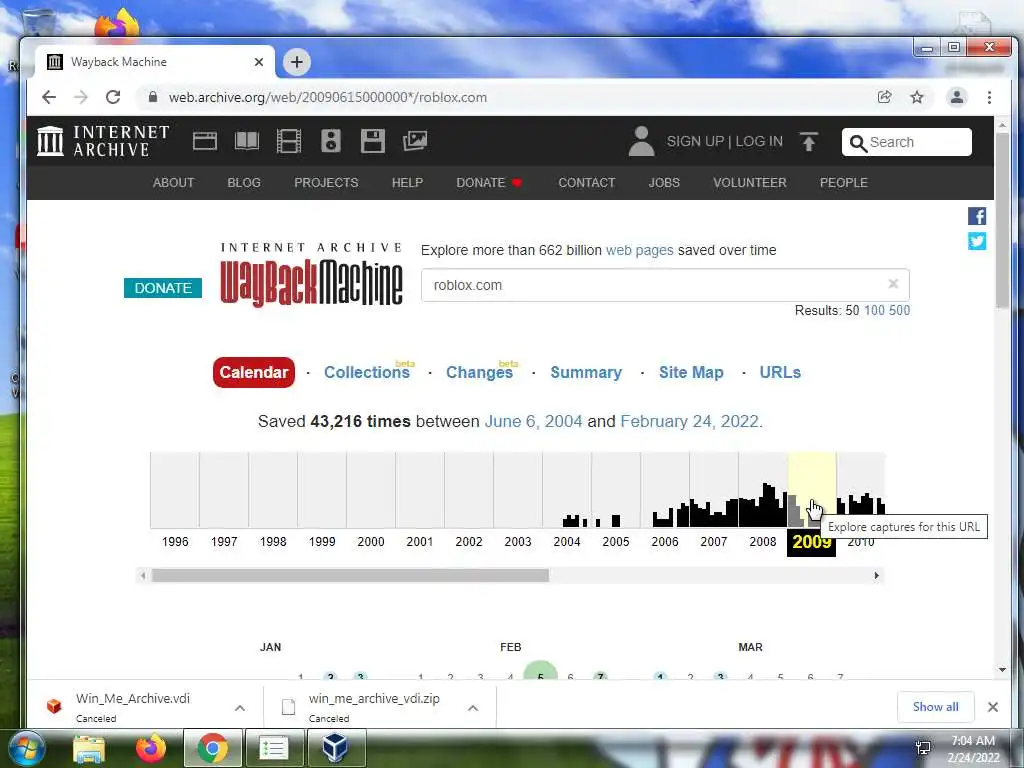Open File Explorer from taskbar
Viewport: 1024px width, 768px height.
89,749
